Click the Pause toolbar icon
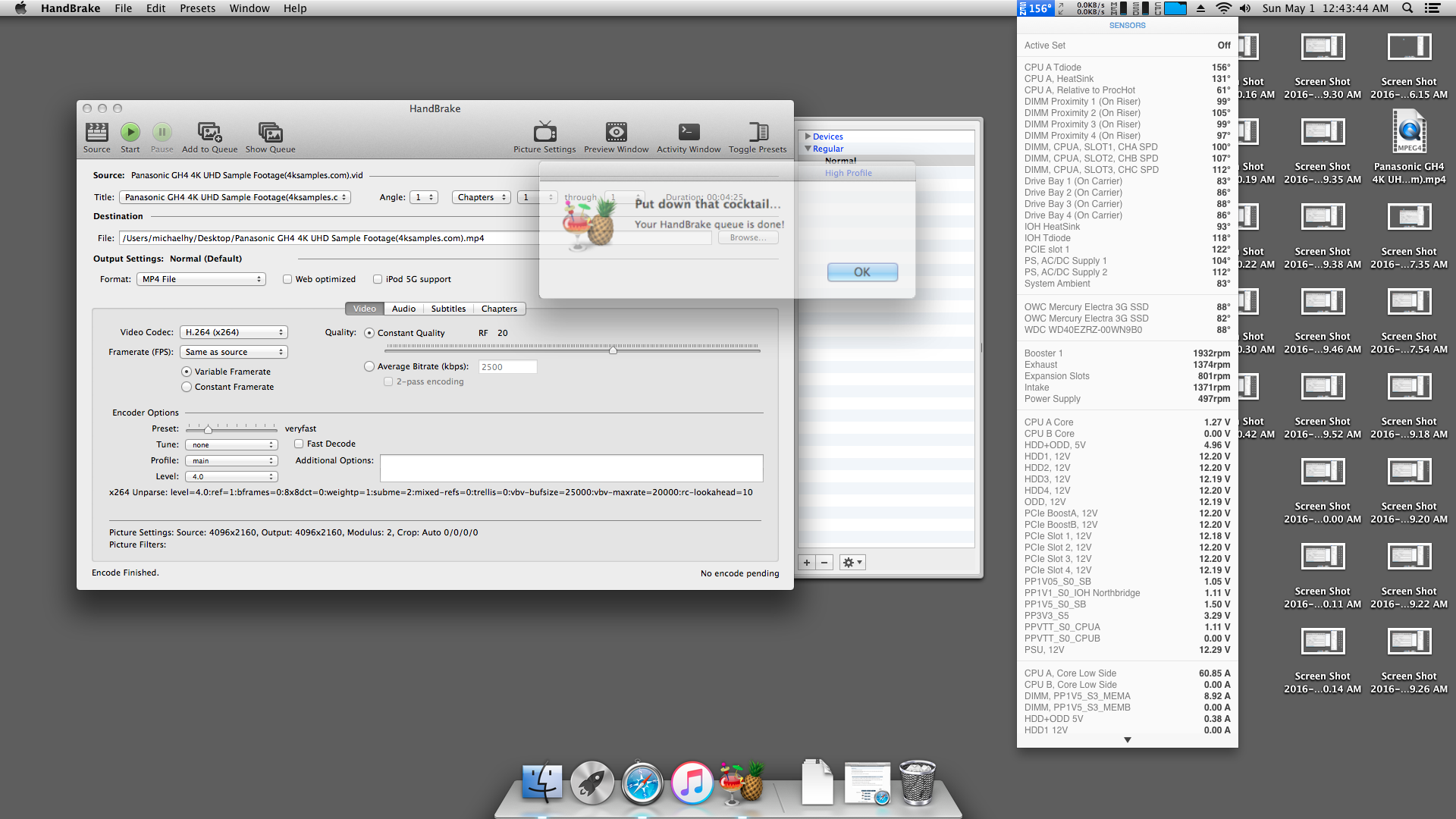Screen dimensions: 1456x819 [162, 137]
